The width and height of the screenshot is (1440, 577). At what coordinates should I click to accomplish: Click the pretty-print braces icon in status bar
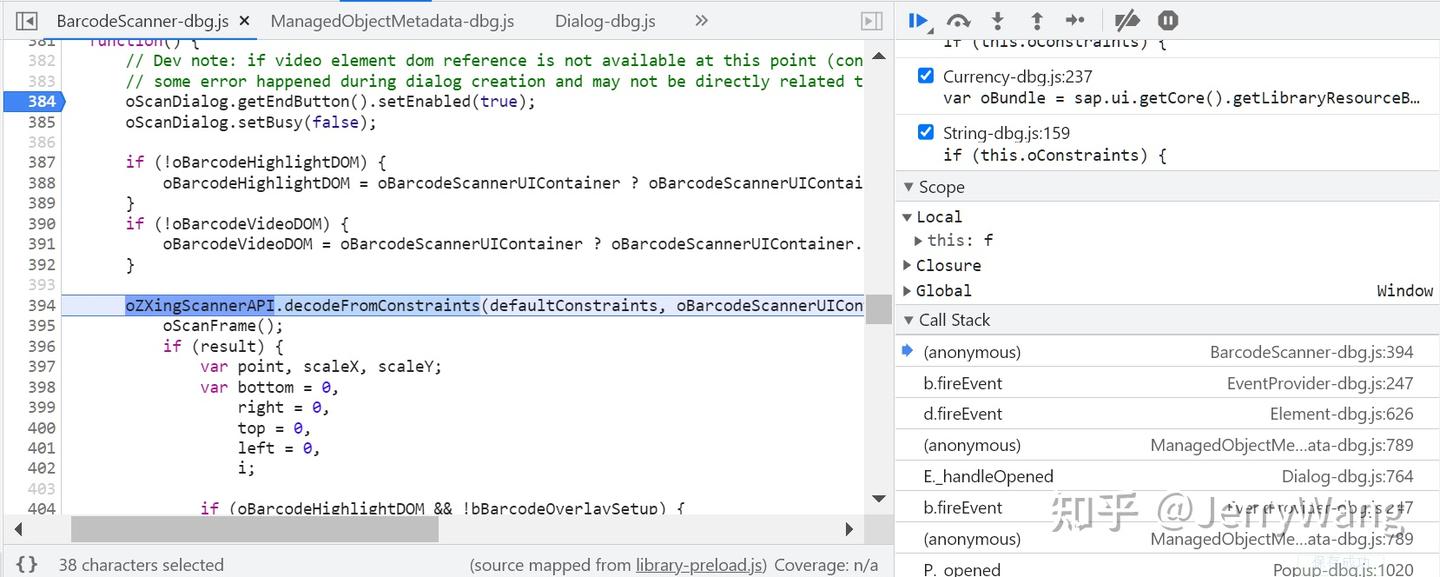coord(26,564)
